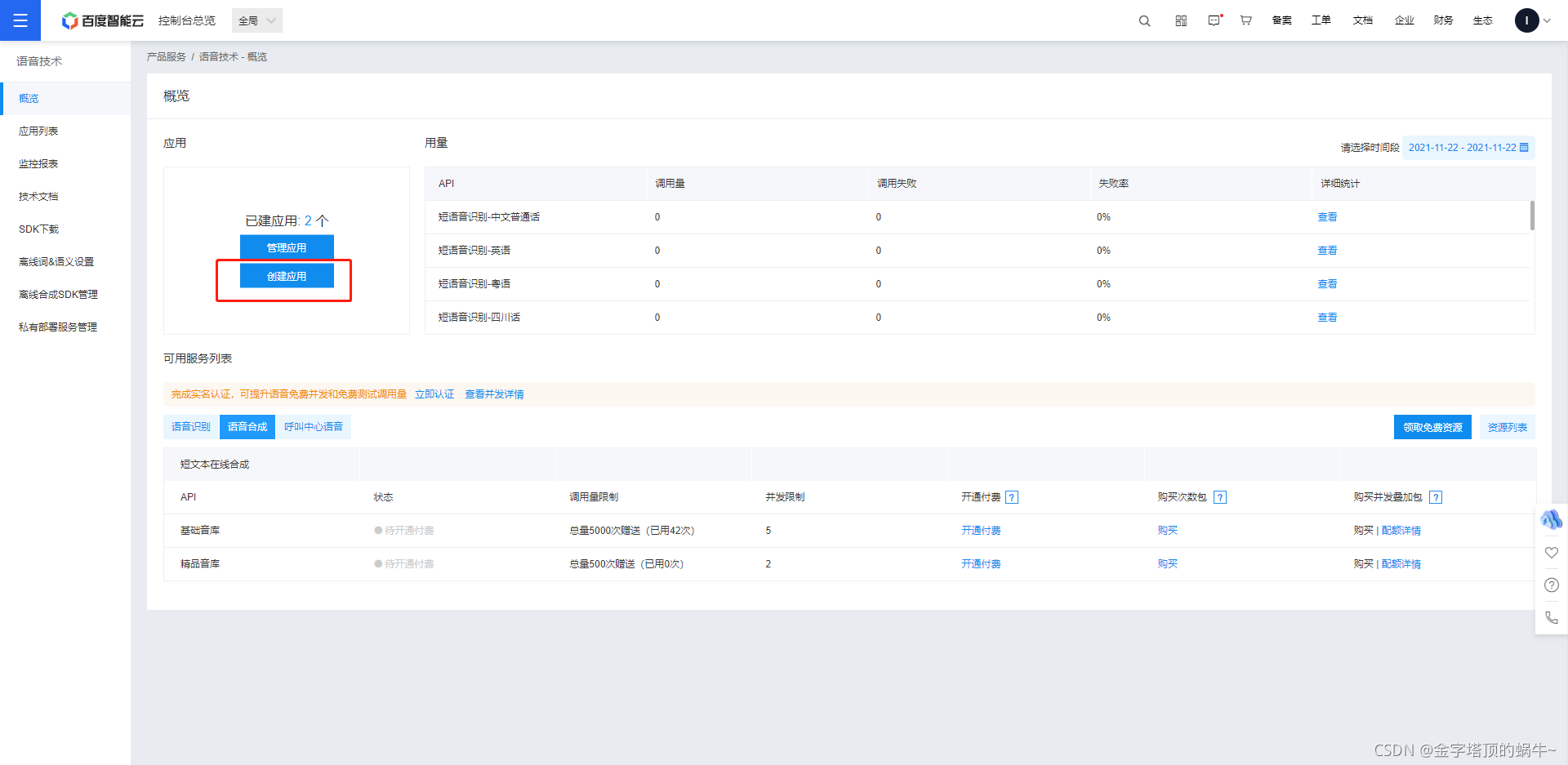Open 财务 in the top menu
The image size is (1568, 765).
(x=1444, y=20)
